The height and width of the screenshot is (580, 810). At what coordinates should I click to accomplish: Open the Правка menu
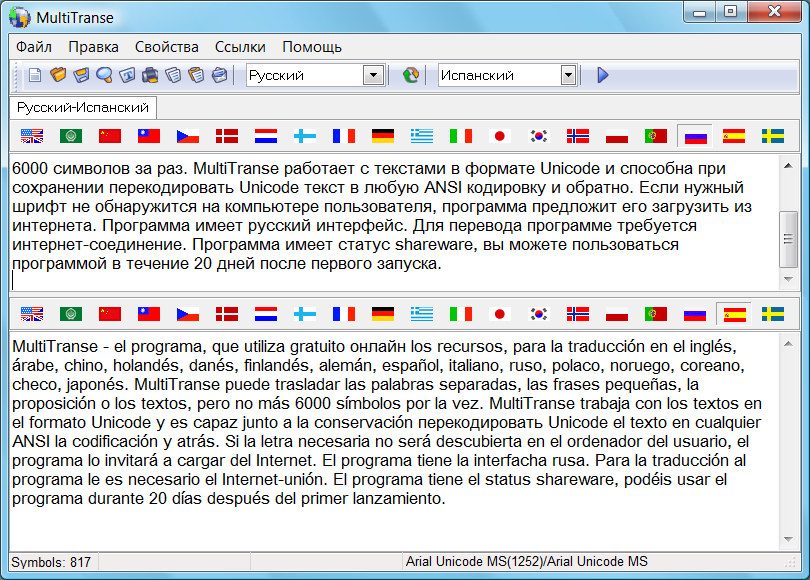pos(94,47)
